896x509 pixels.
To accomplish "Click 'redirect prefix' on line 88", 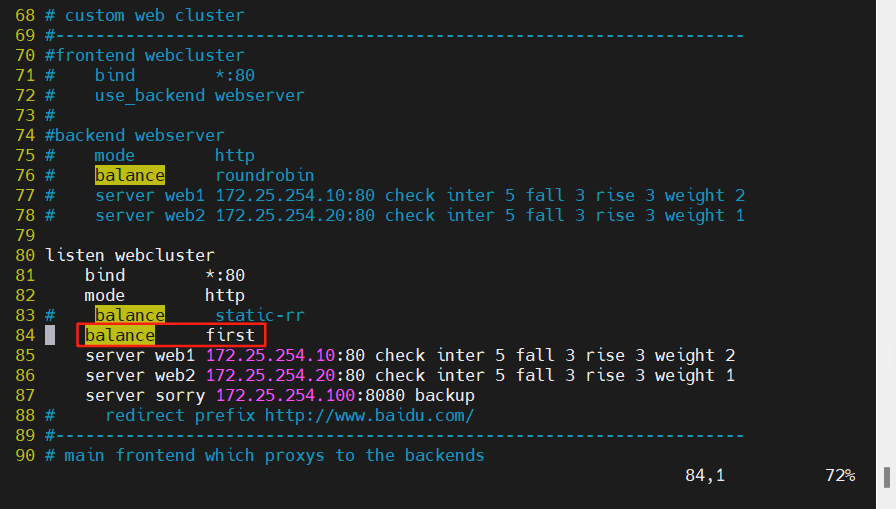I will click(x=180, y=415).
